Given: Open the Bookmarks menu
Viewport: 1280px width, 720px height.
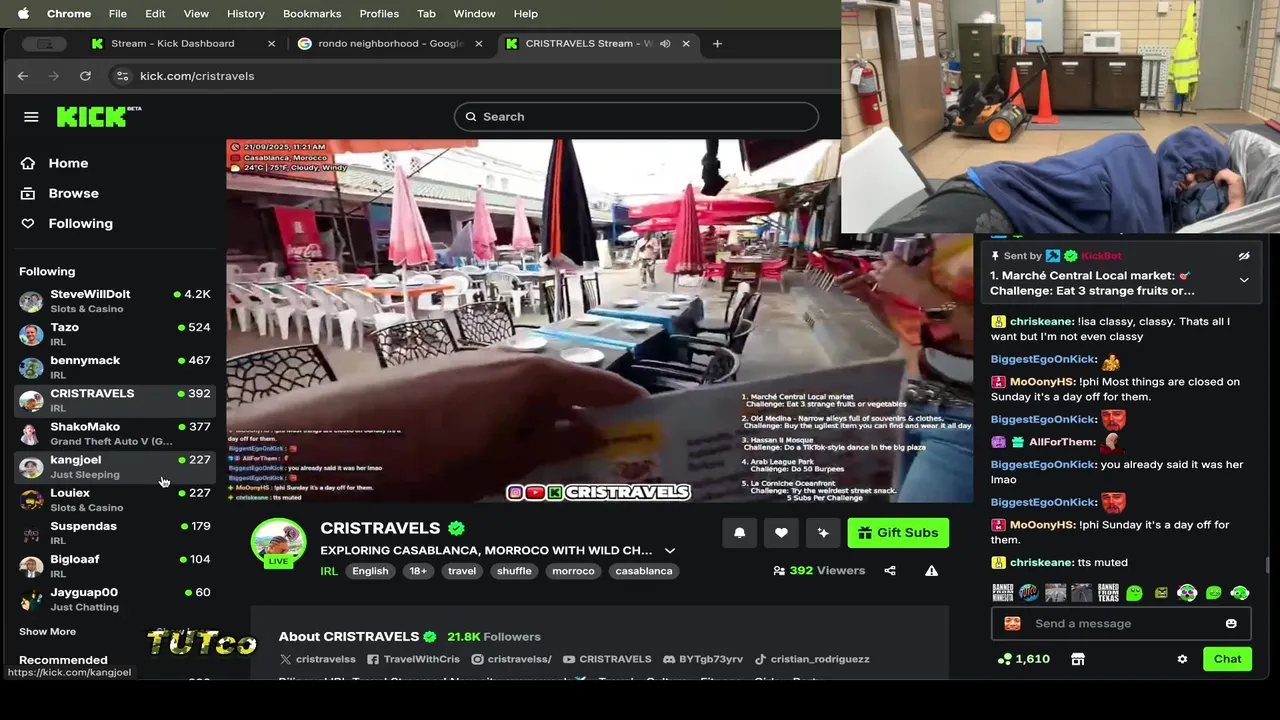Looking at the screenshot, I should pyautogui.click(x=312, y=14).
